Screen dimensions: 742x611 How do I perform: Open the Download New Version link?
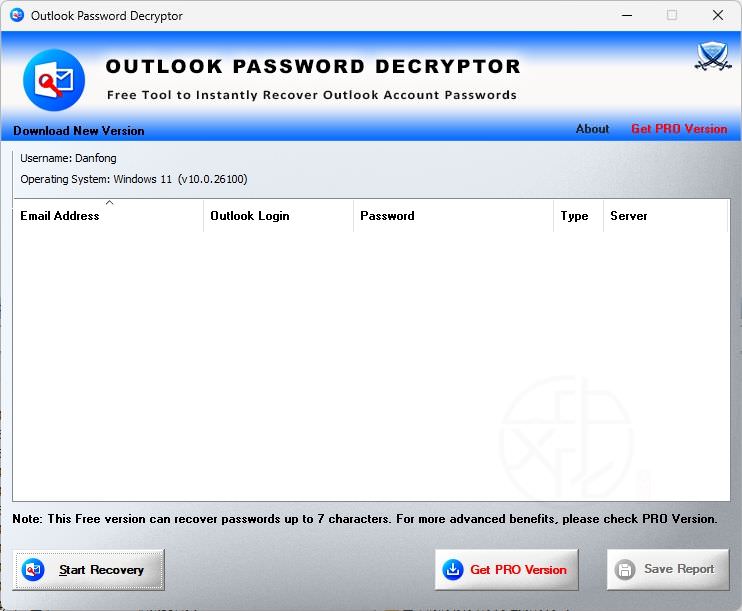(x=79, y=131)
